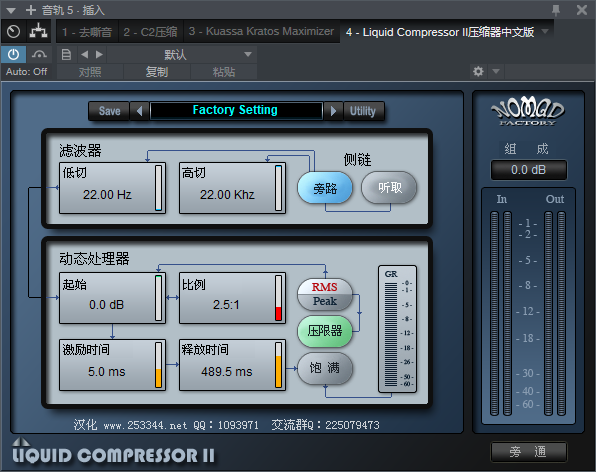This screenshot has height=472, width=596.
Task: Pin the plugin window
Action: (556, 10)
